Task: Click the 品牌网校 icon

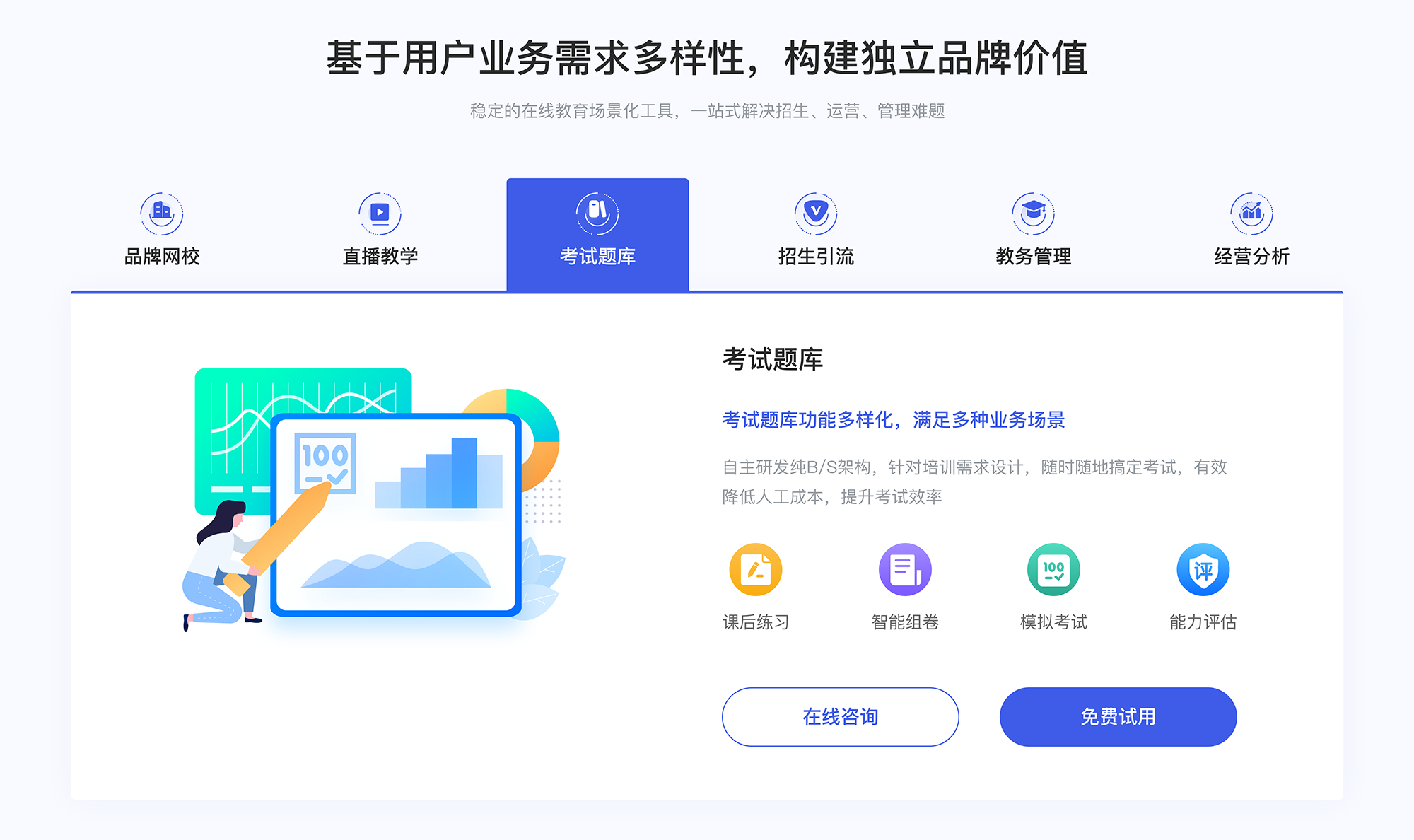Action: (160, 210)
